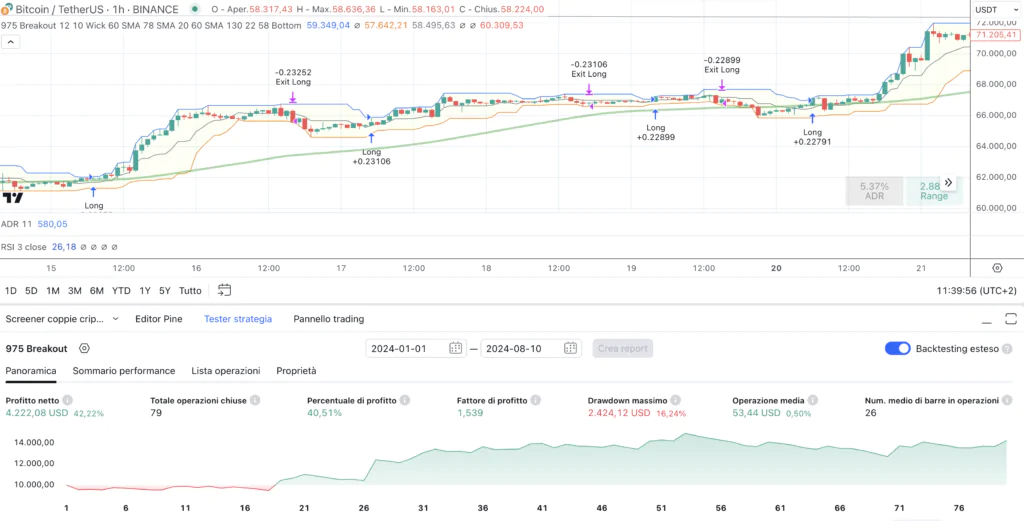Select the 975 Breakout indicator legend
This screenshot has height=521, width=1024.
(x=152, y=25)
